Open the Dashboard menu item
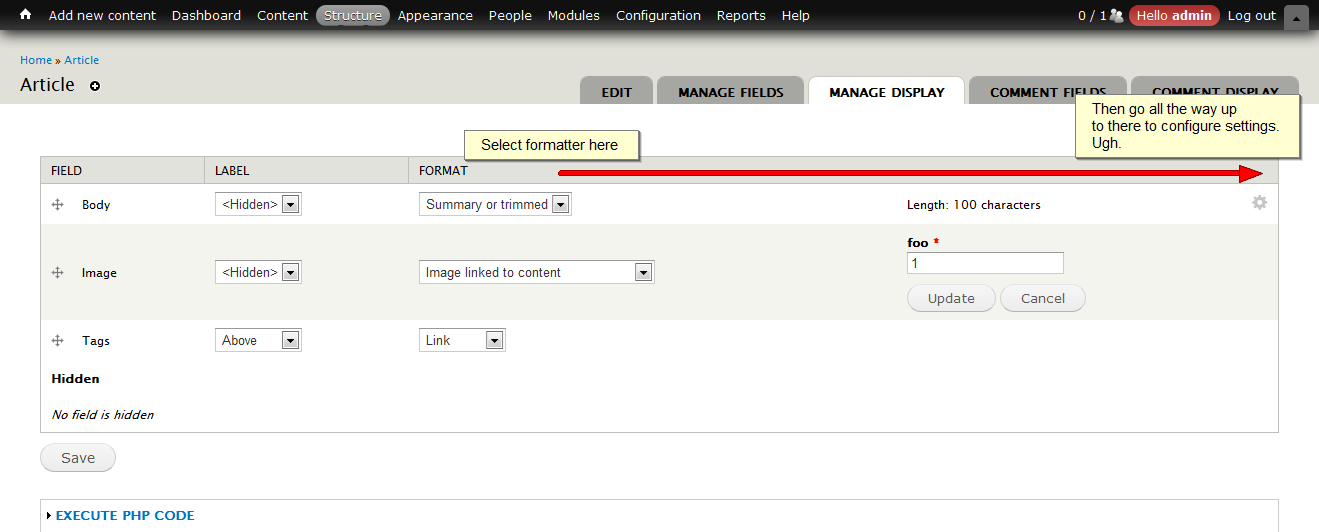 tap(206, 15)
